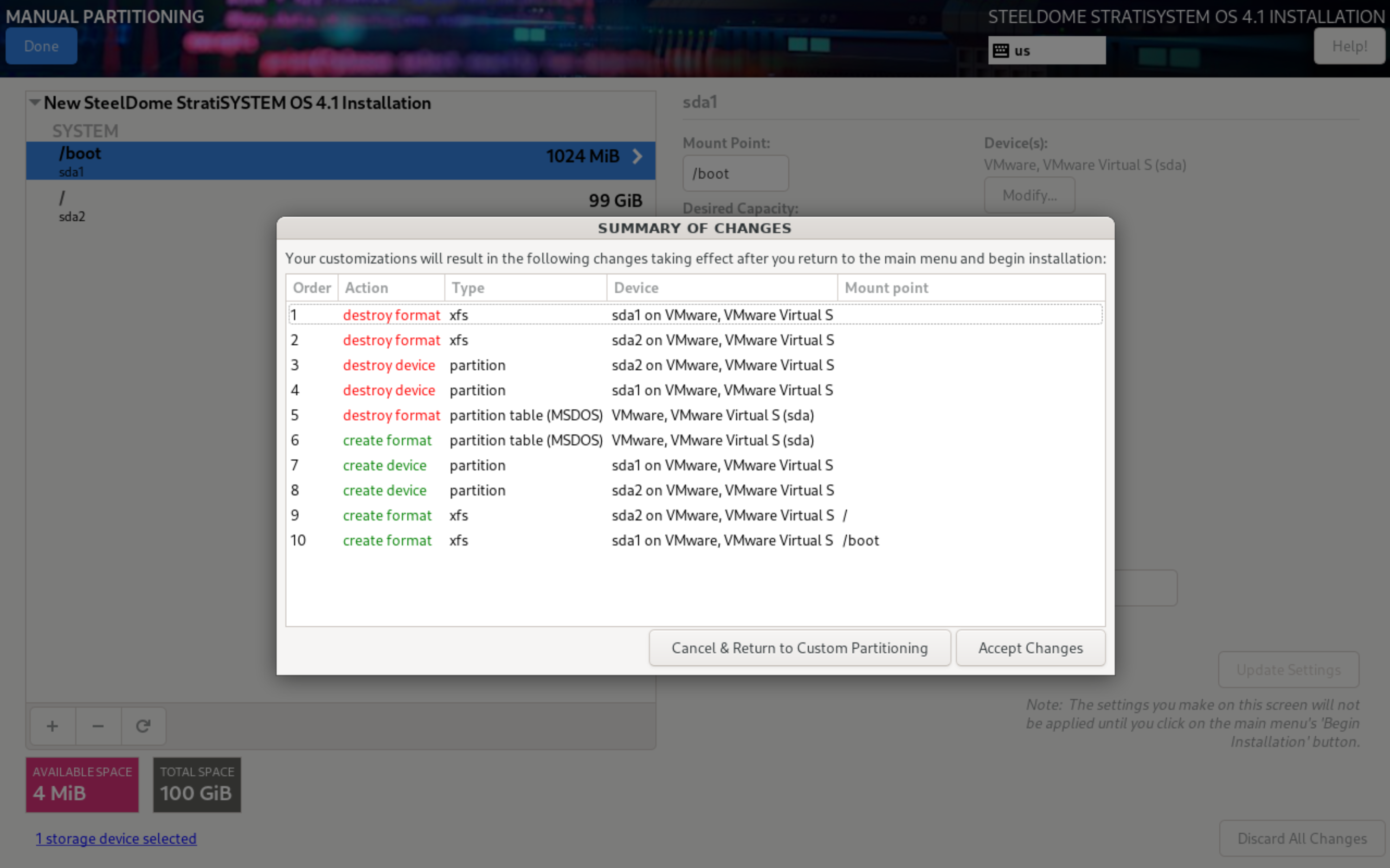This screenshot has height=868, width=1390.
Task: Click the Done button
Action: [x=41, y=46]
